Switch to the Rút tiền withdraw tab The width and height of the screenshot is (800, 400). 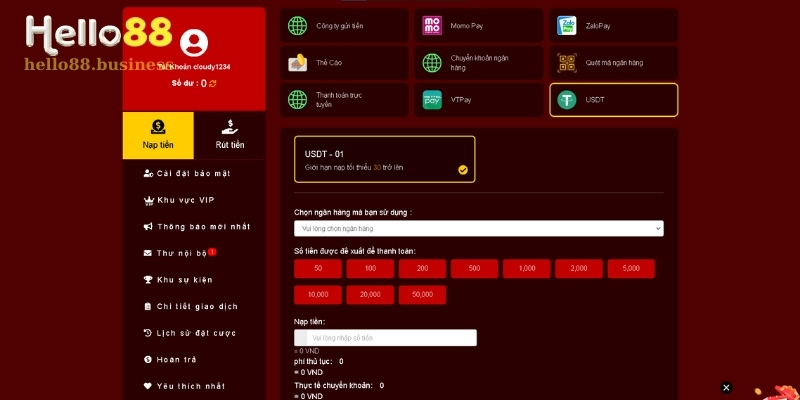(230, 135)
